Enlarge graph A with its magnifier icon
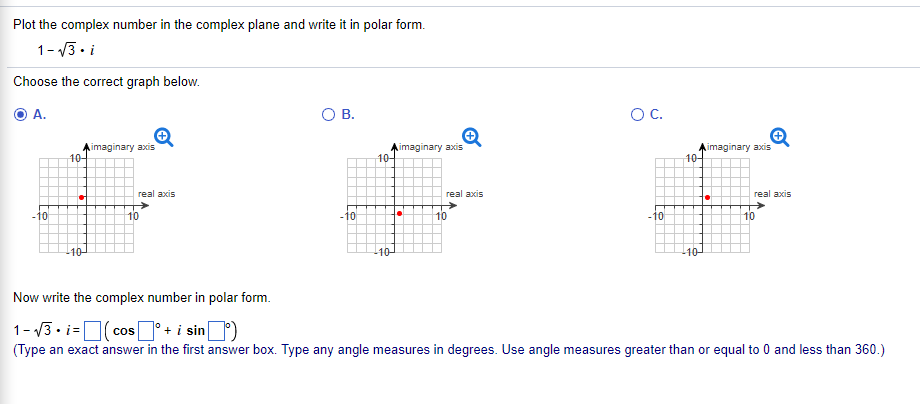920x404 pixels. click(x=164, y=137)
